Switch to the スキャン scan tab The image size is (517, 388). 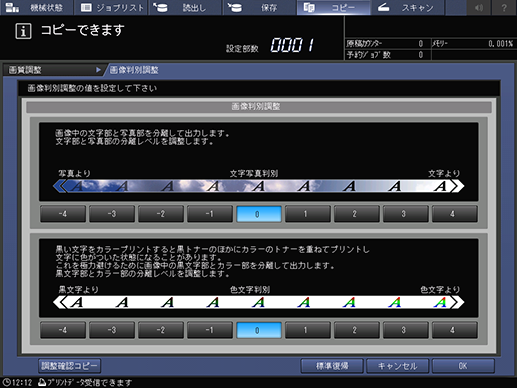pos(408,7)
